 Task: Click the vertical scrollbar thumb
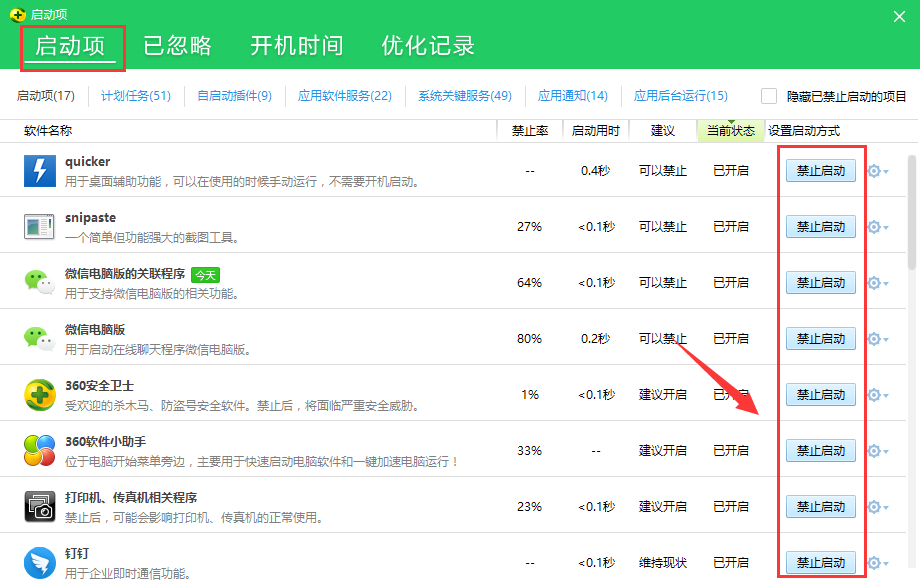pos(912,211)
